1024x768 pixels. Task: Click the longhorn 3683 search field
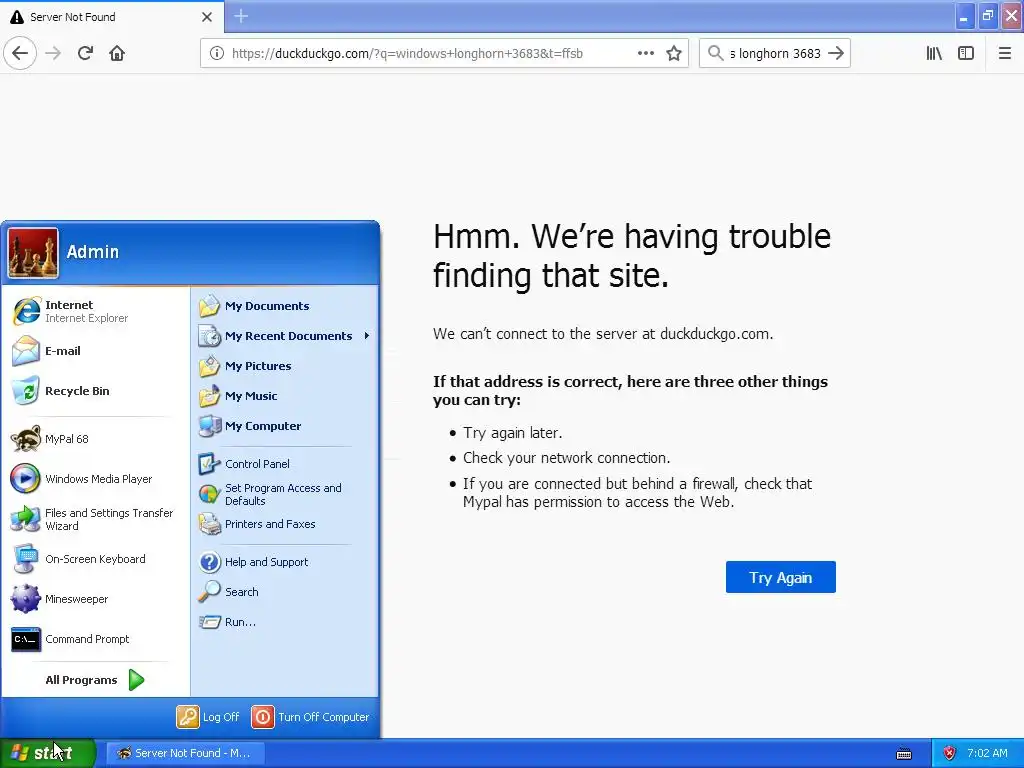(775, 54)
